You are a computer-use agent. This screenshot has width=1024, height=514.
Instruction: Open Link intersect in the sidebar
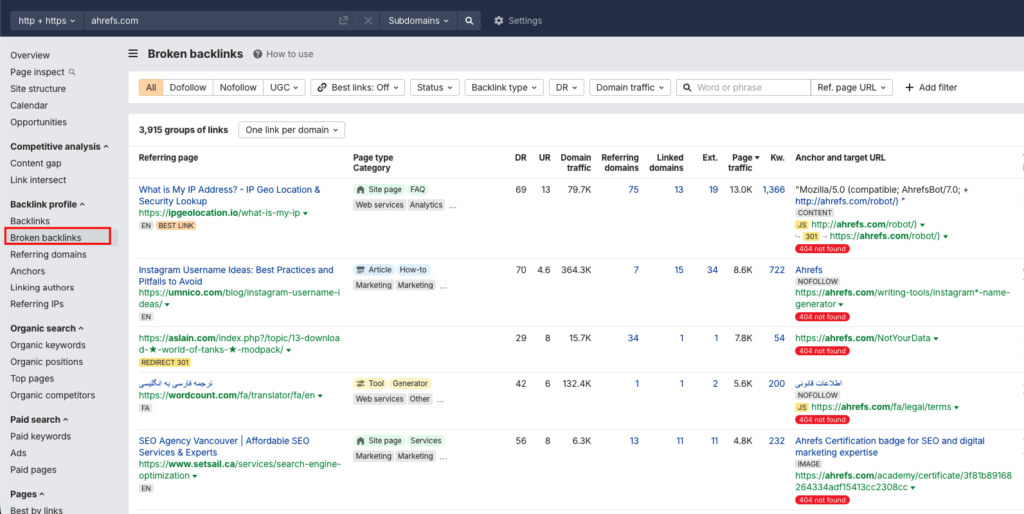38,180
